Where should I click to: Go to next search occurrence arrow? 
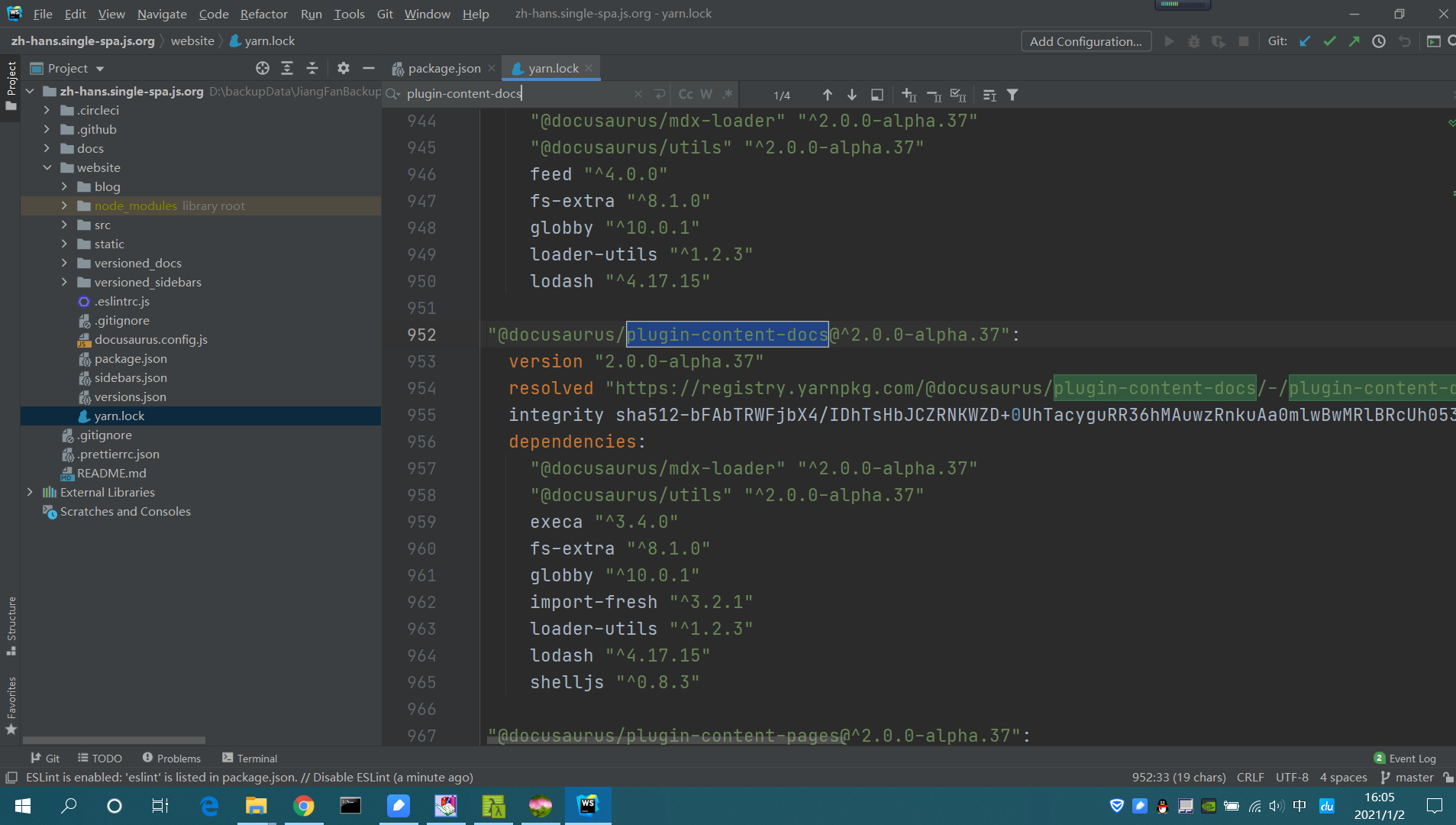[x=852, y=95]
